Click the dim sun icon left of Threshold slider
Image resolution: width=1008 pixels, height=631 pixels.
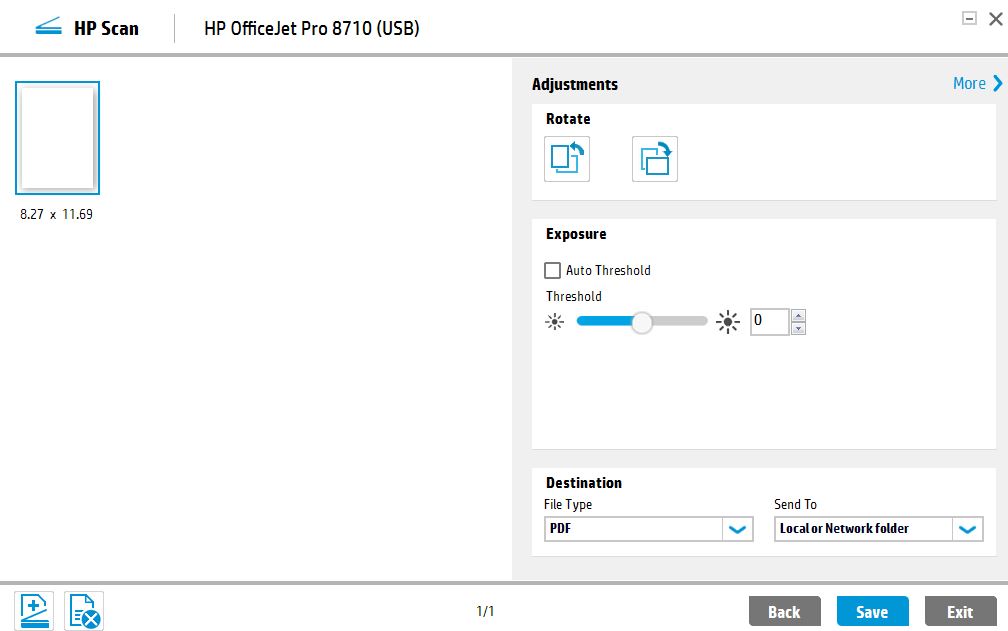coord(554,321)
